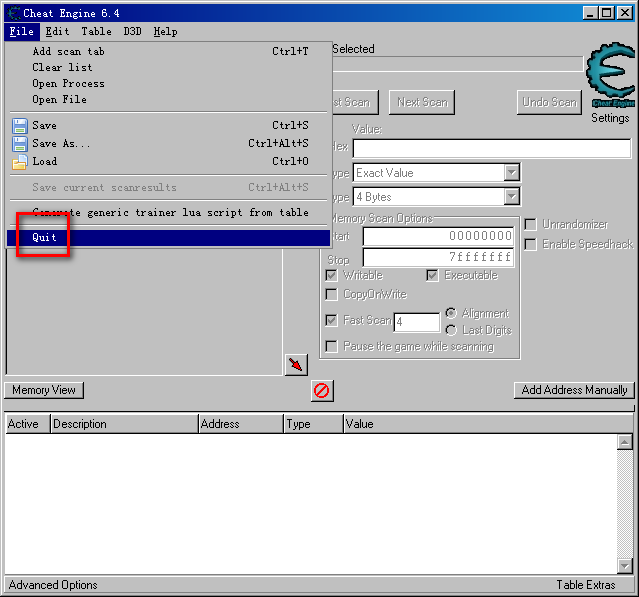Click the Cheat Engine logo icon

[609, 75]
